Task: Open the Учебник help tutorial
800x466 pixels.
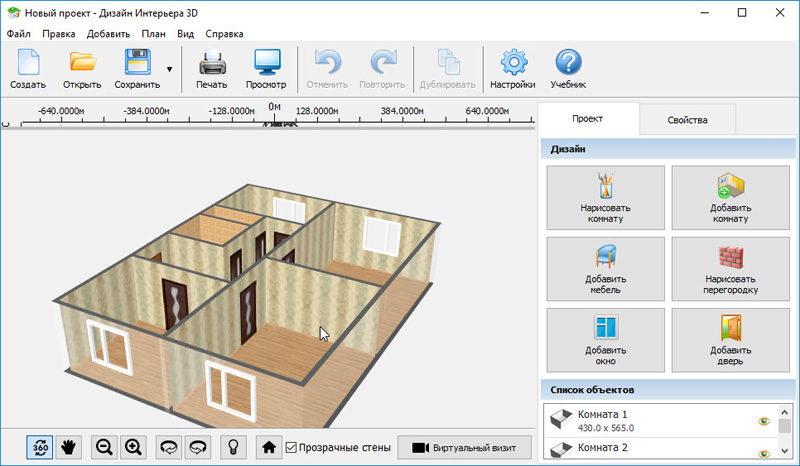Action: (568, 69)
